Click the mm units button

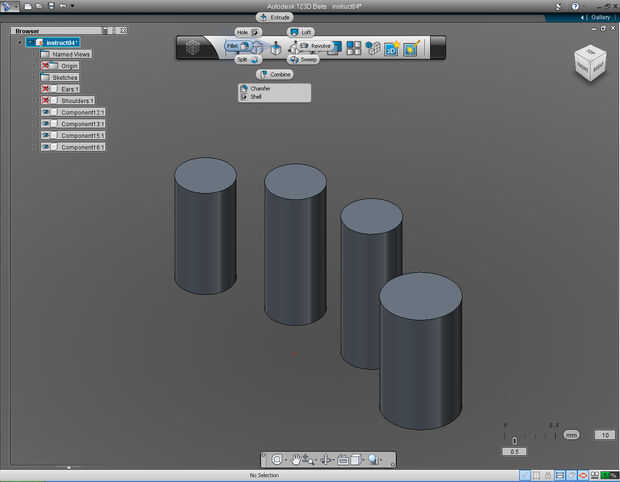(571, 435)
